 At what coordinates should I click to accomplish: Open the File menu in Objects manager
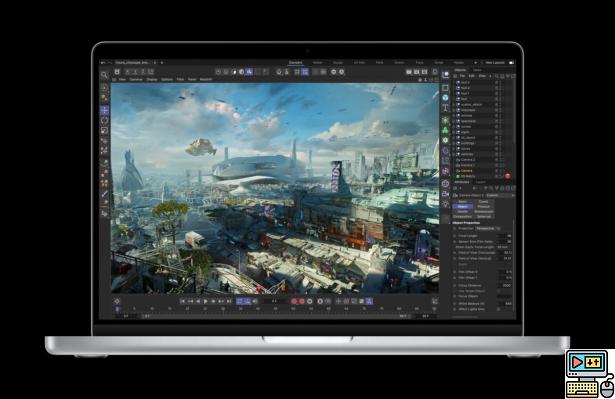coord(462,76)
